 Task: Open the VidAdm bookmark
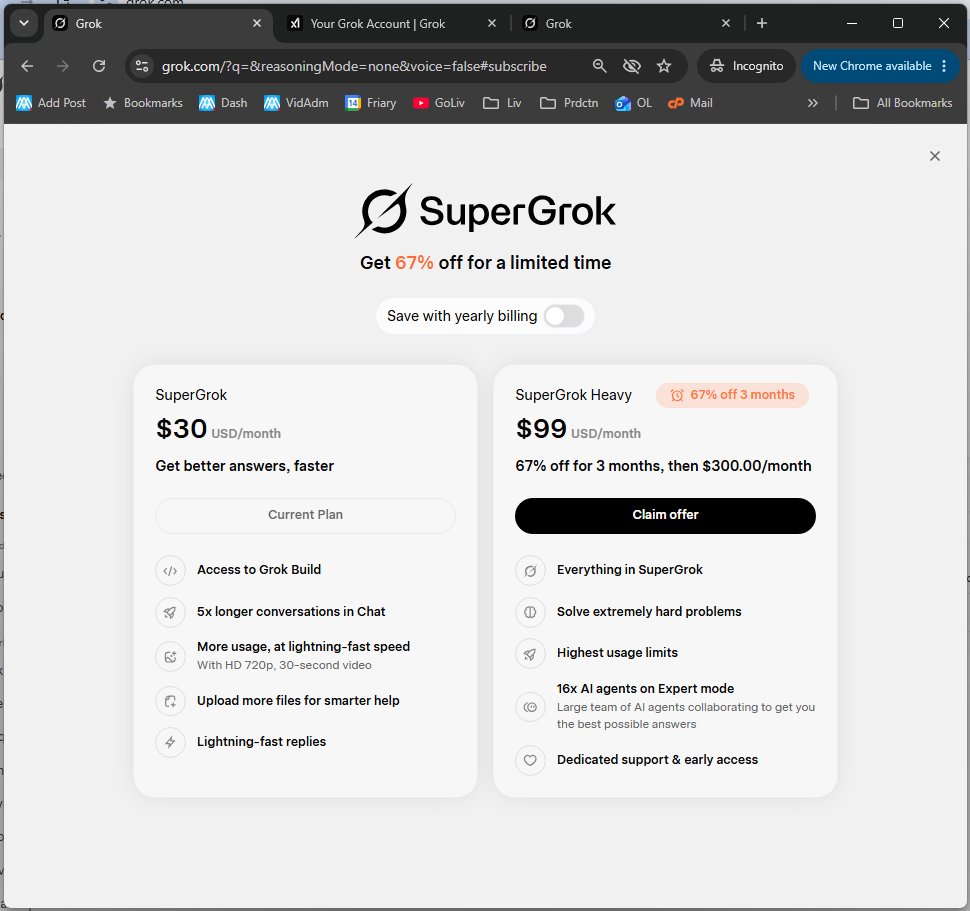tap(296, 103)
